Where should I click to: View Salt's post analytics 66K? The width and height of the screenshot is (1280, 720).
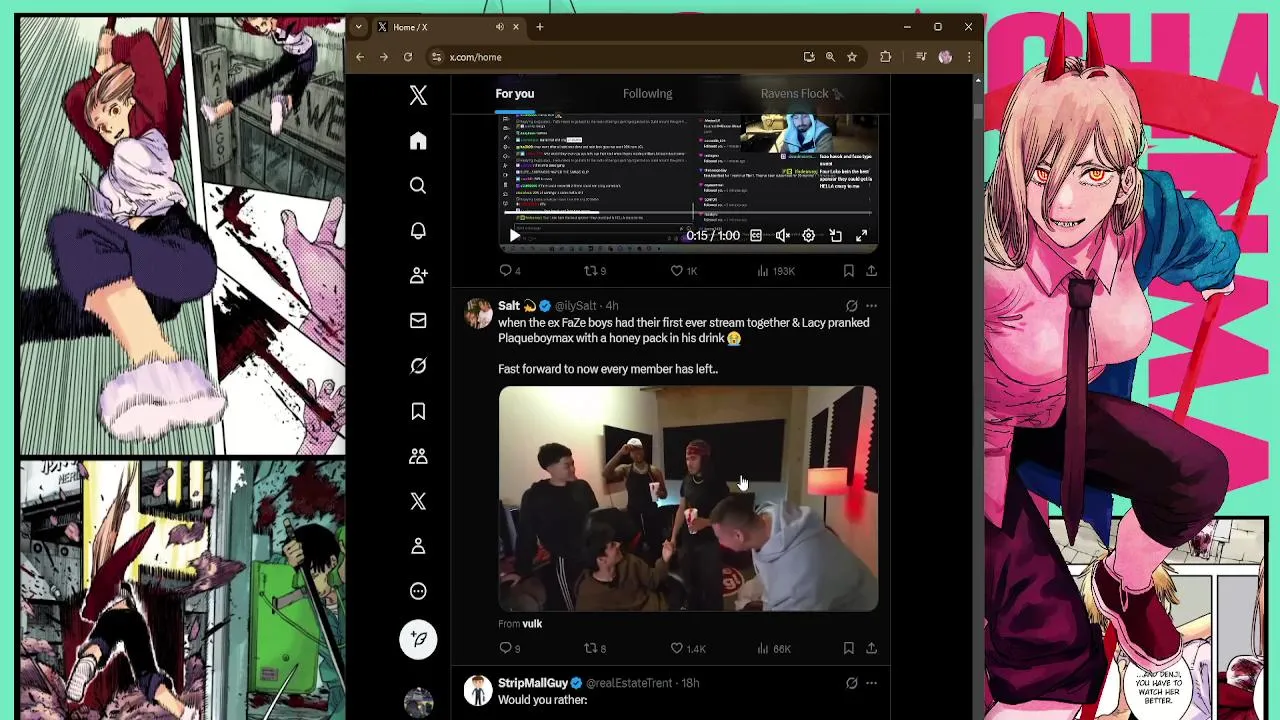click(773, 649)
